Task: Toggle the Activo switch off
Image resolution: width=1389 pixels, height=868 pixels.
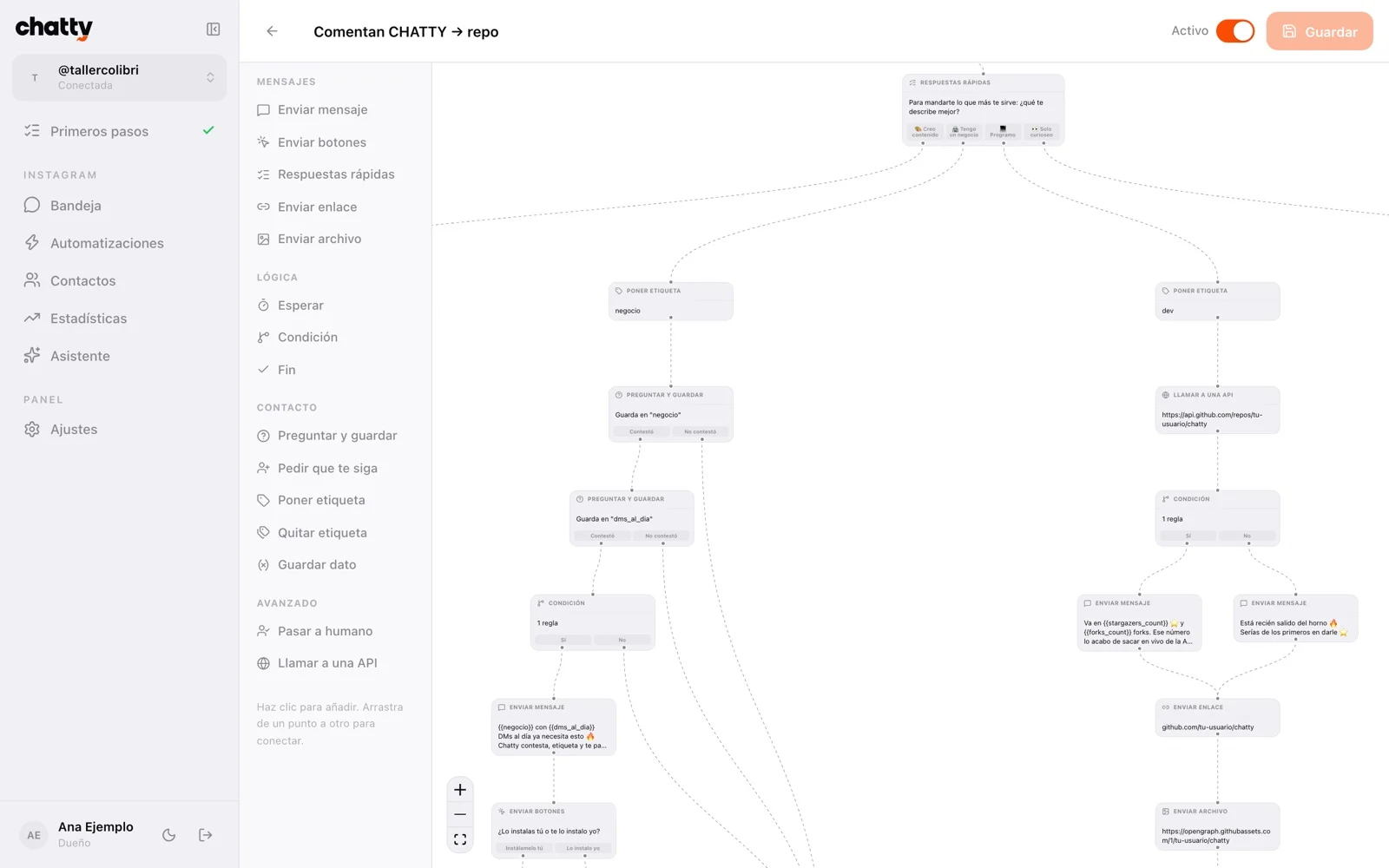Action: pos(1234,31)
